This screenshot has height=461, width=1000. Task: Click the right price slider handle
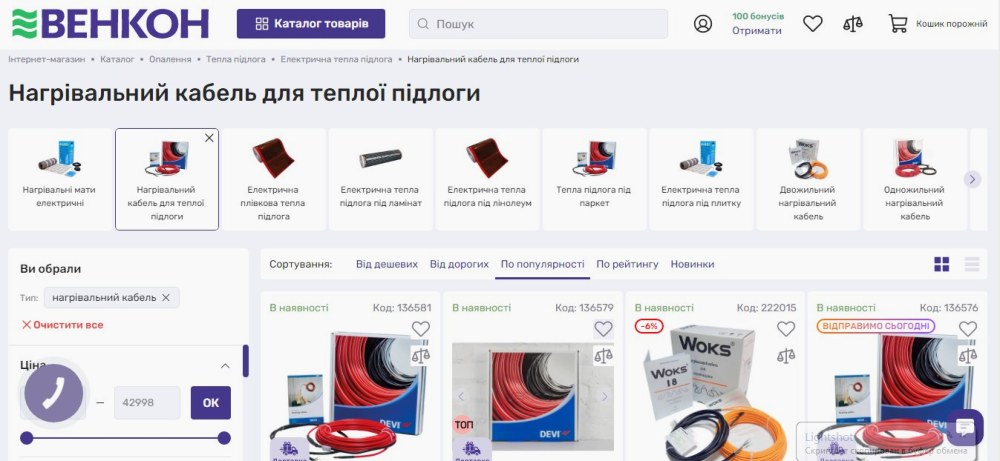click(x=224, y=438)
